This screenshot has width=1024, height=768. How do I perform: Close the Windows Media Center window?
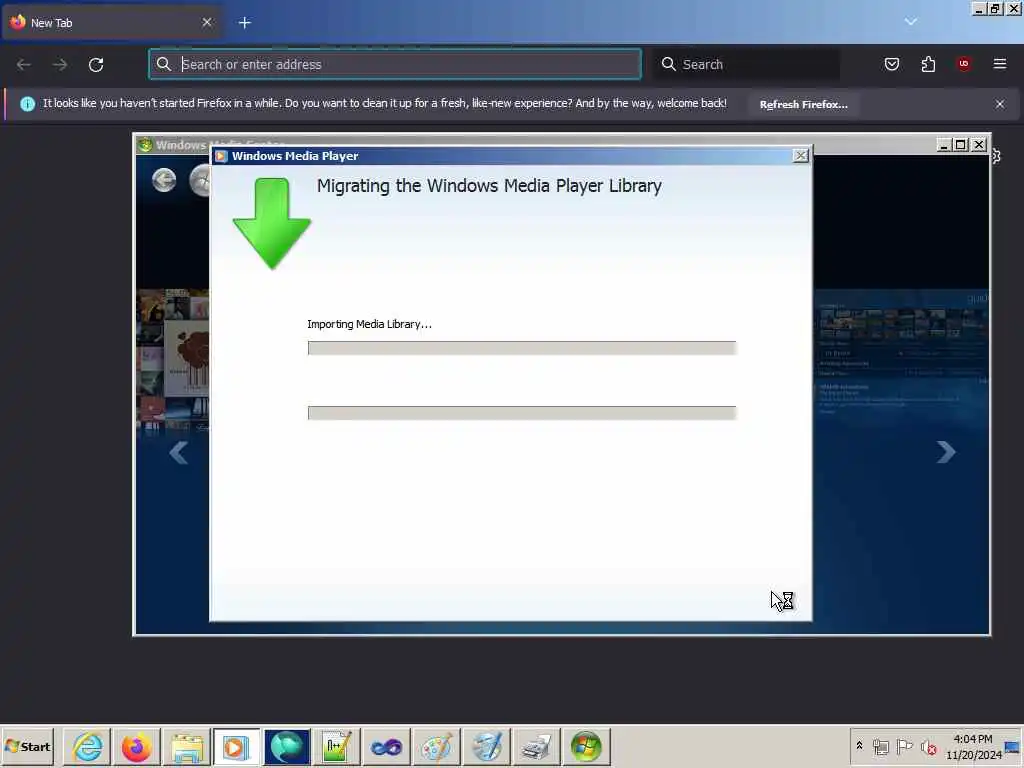tap(979, 145)
